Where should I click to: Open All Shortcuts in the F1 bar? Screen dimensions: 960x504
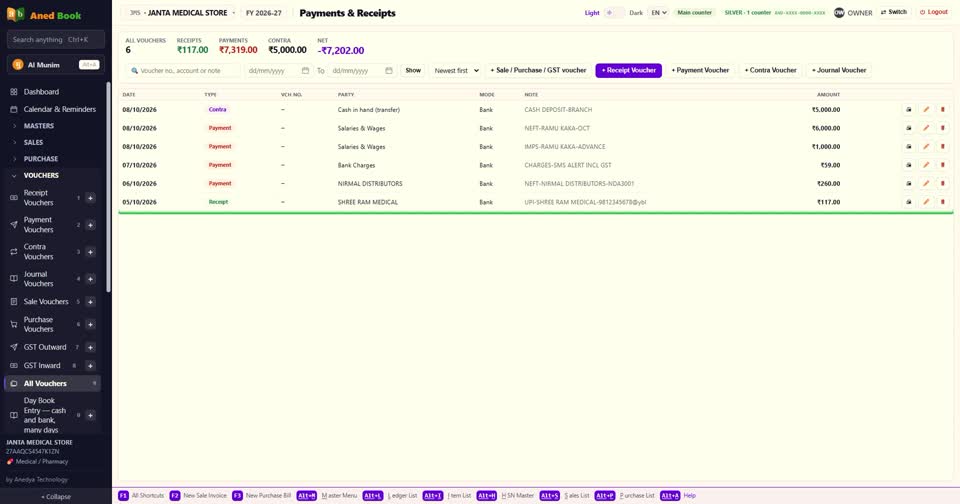tap(141, 495)
